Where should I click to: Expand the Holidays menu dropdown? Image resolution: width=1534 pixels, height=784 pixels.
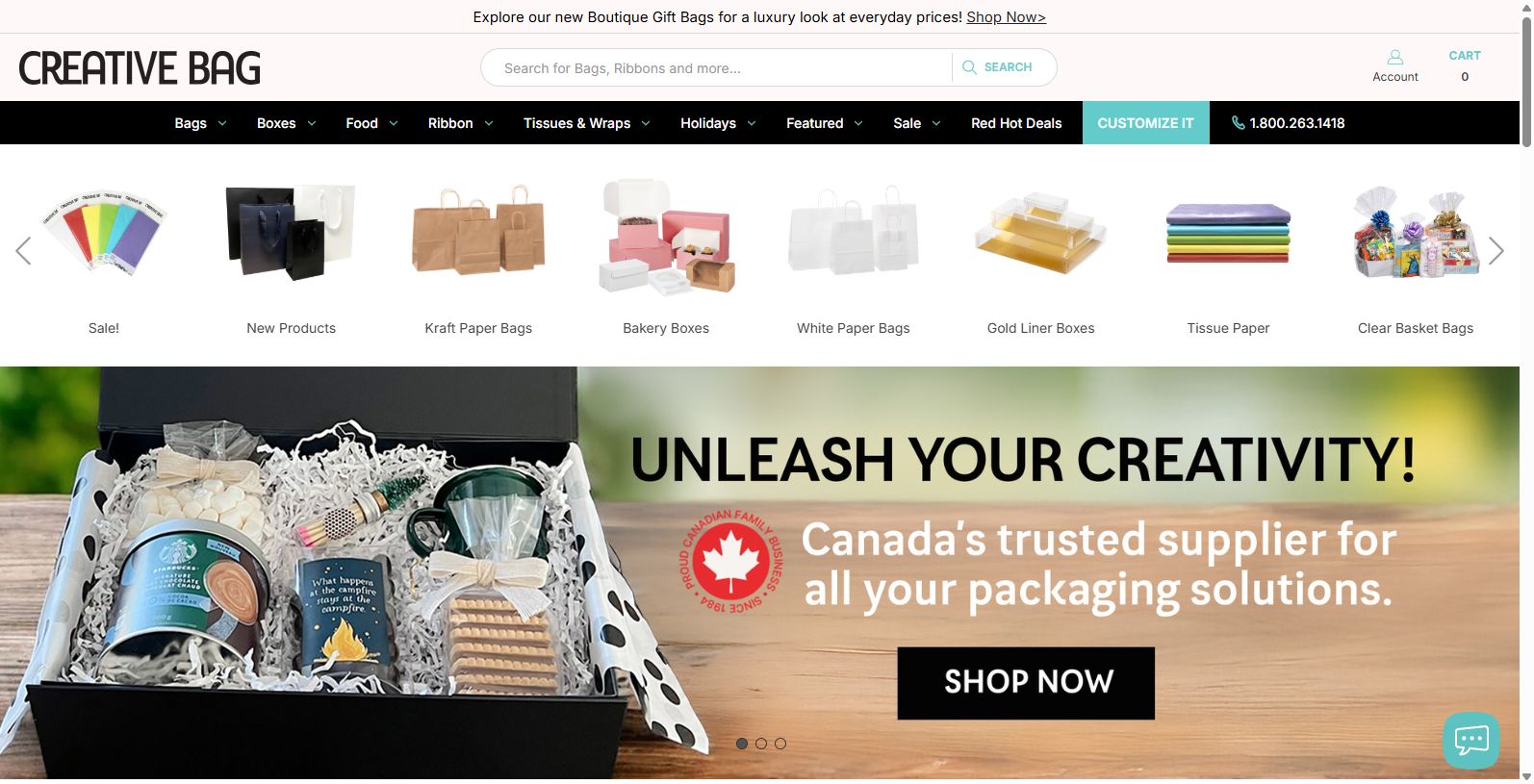718,123
